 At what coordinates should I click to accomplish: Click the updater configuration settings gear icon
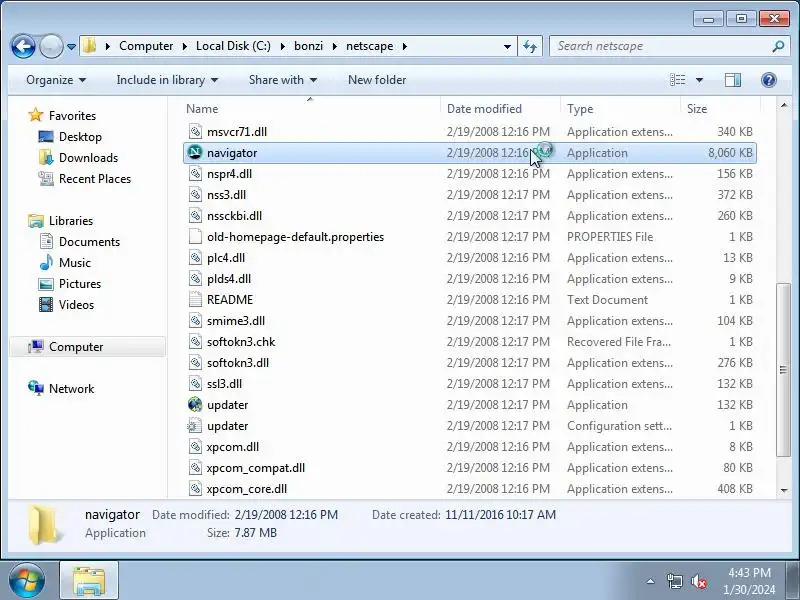click(x=195, y=425)
